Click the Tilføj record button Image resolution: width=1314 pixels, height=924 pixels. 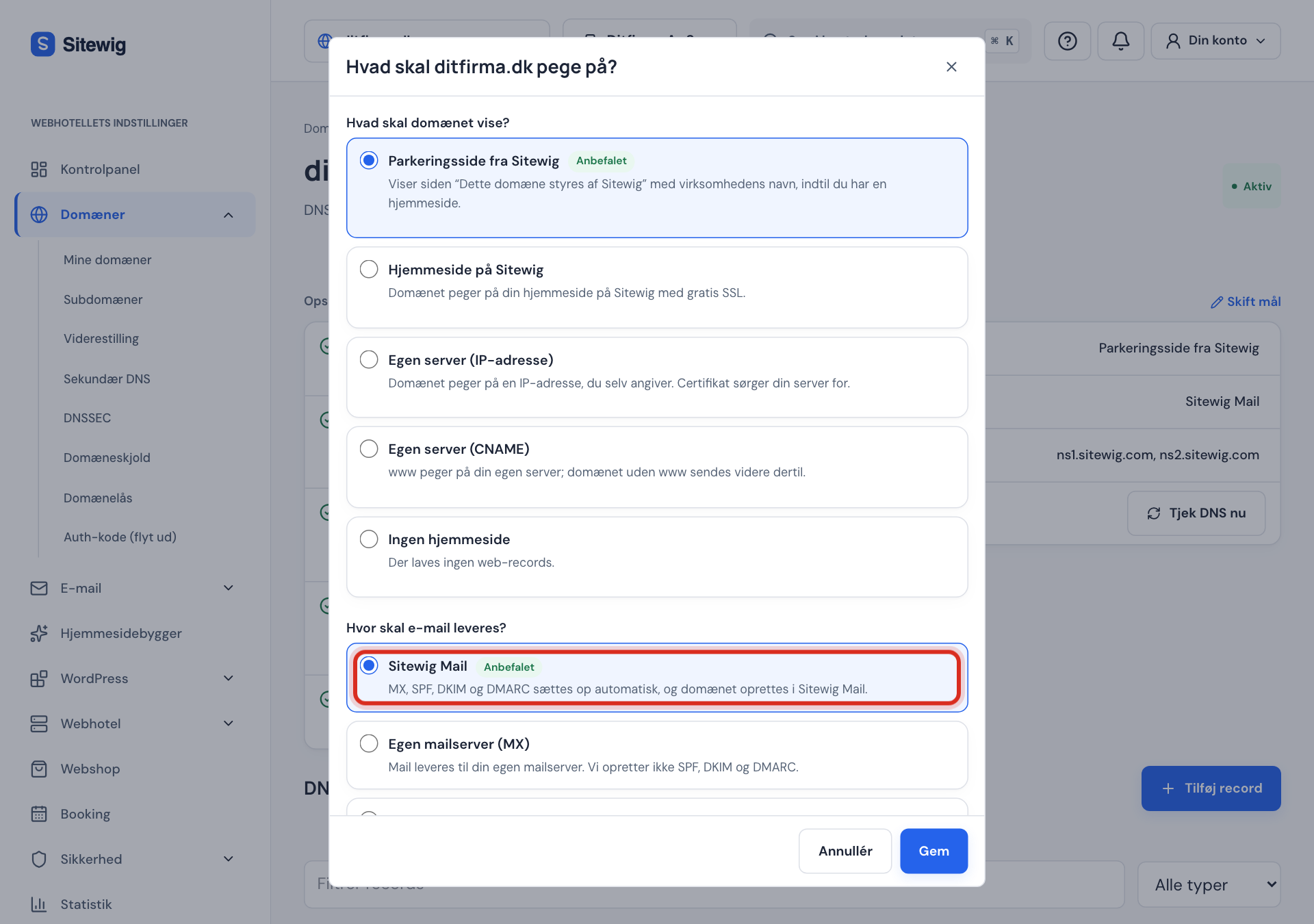1211,788
